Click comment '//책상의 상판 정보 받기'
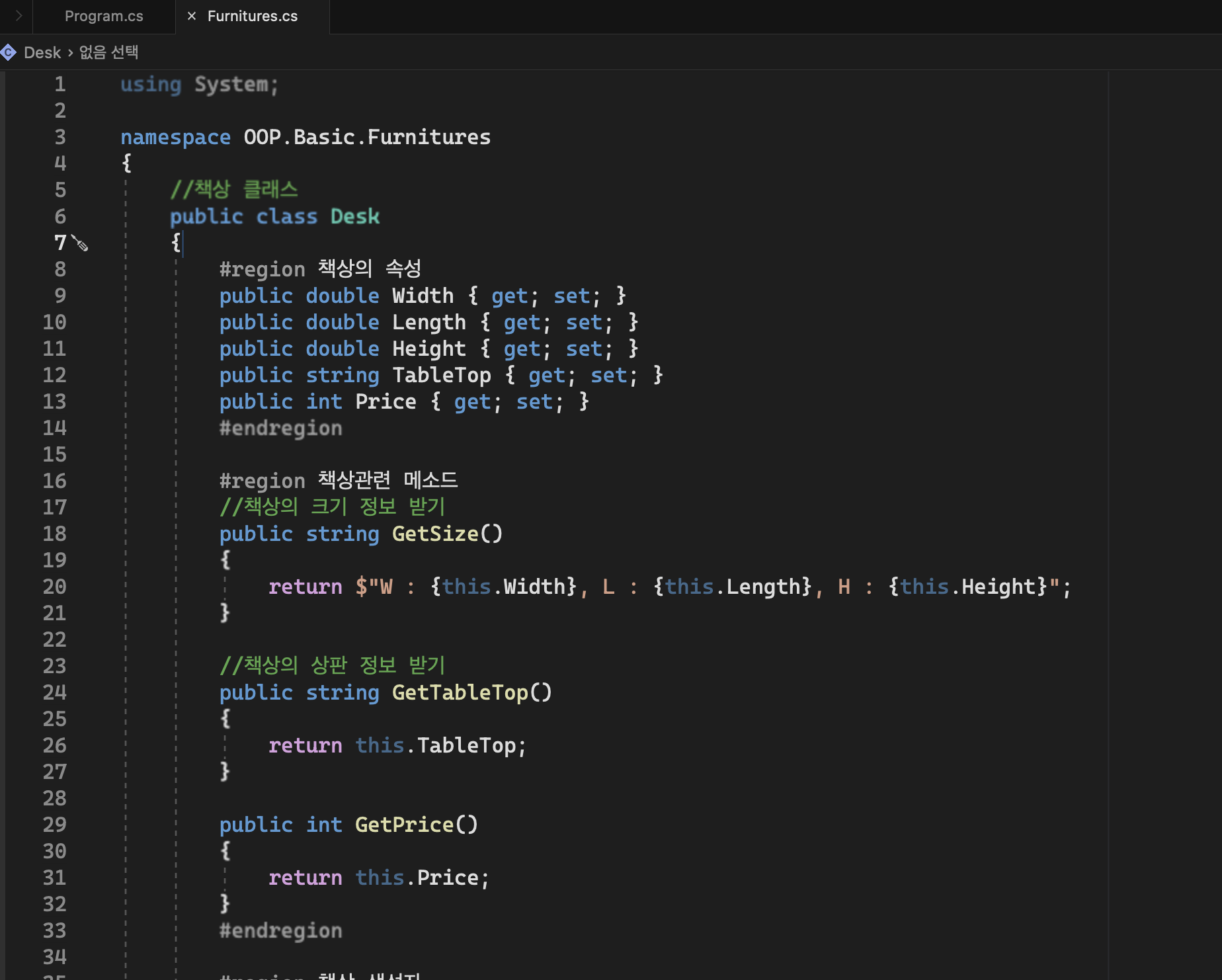 click(x=333, y=666)
